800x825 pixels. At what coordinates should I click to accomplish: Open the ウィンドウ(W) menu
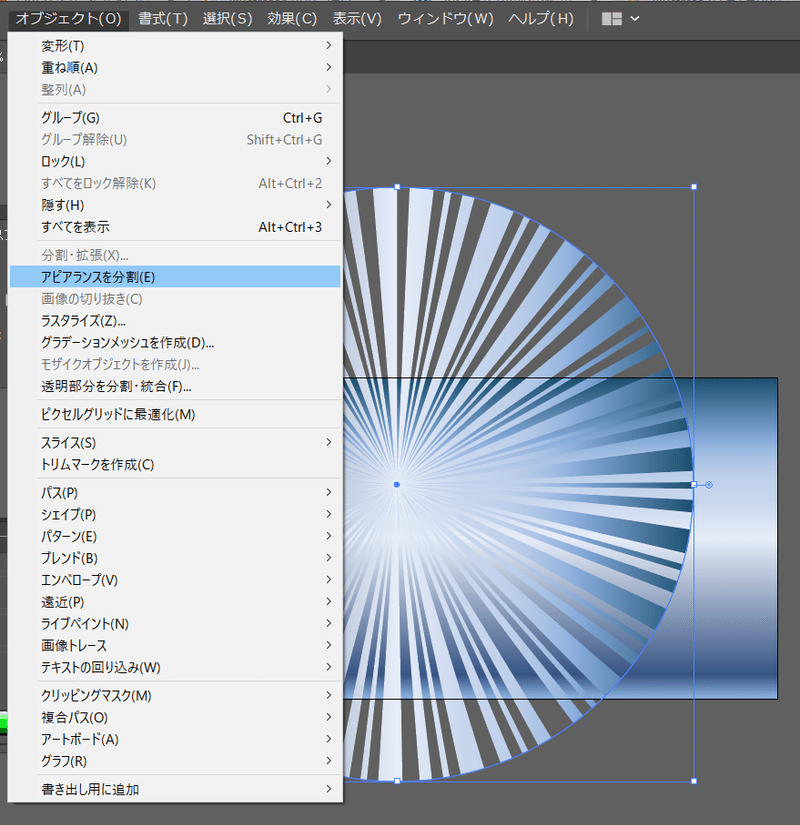click(x=445, y=19)
